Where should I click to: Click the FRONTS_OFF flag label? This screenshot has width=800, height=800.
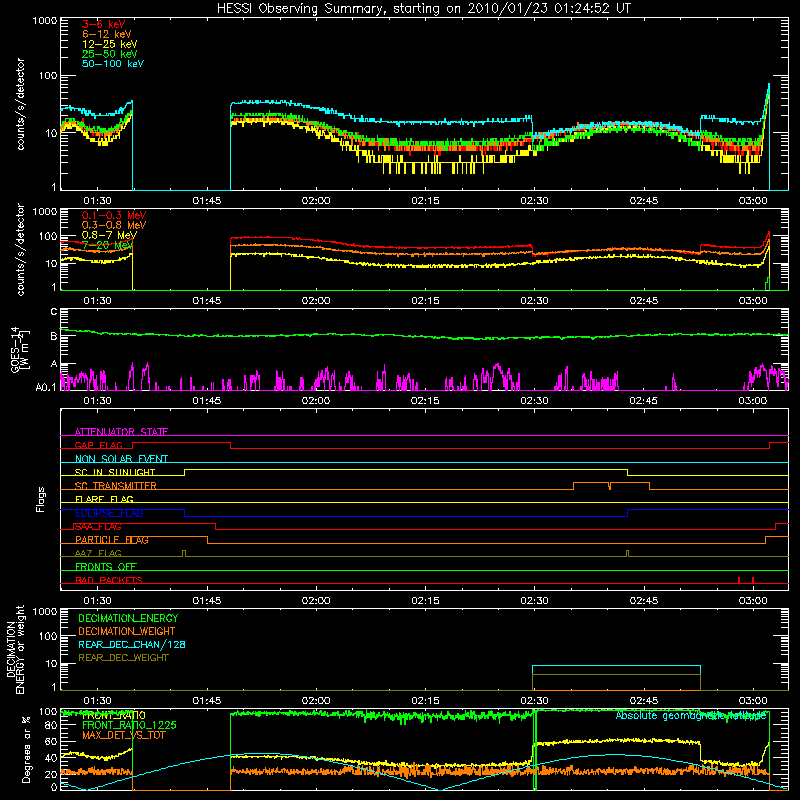click(x=106, y=567)
